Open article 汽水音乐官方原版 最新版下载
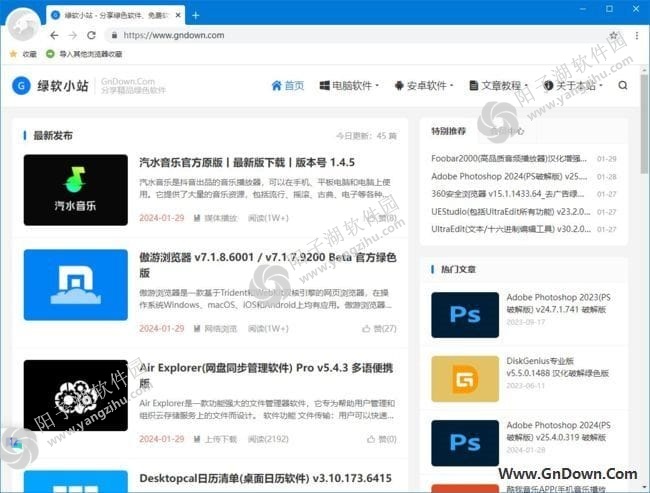The height and width of the screenshot is (493, 650). tap(247, 162)
